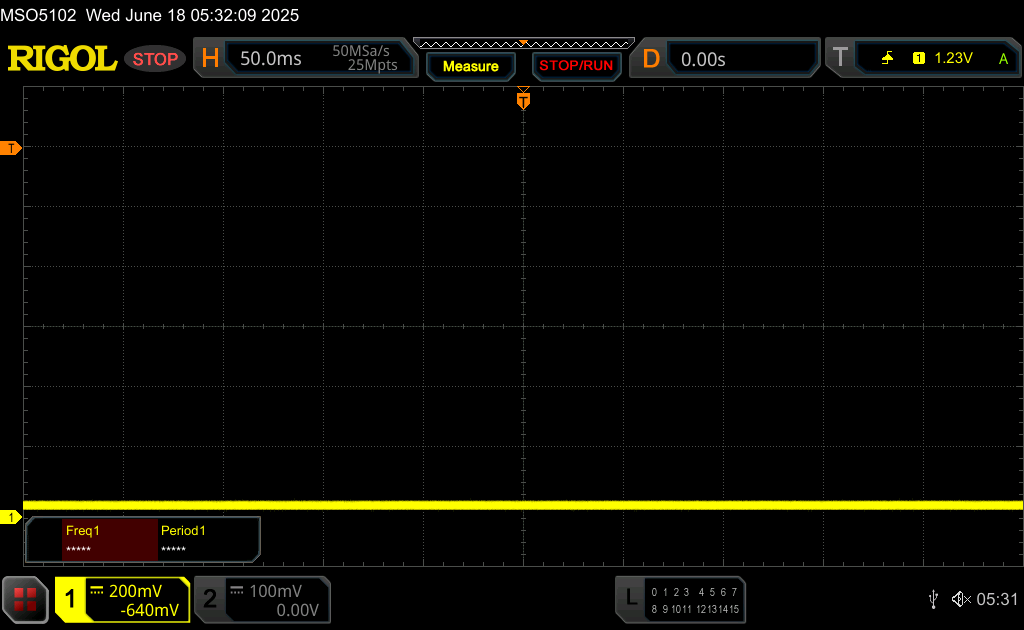This screenshot has height=630, width=1024.
Task: Select the 50.0ms timebase value
Action: pyautogui.click(x=270, y=59)
